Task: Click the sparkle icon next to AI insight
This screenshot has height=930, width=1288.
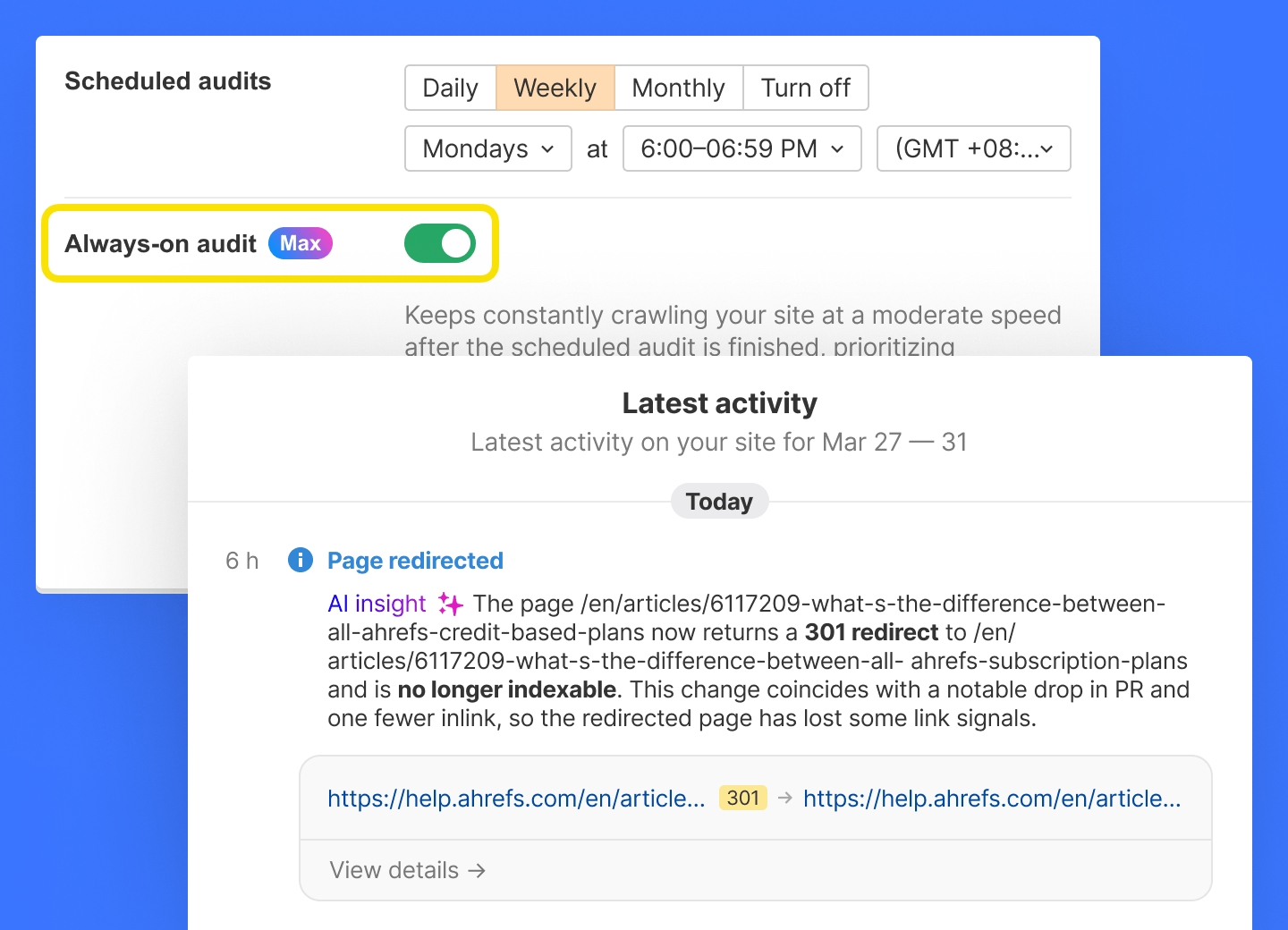Action: 451,604
